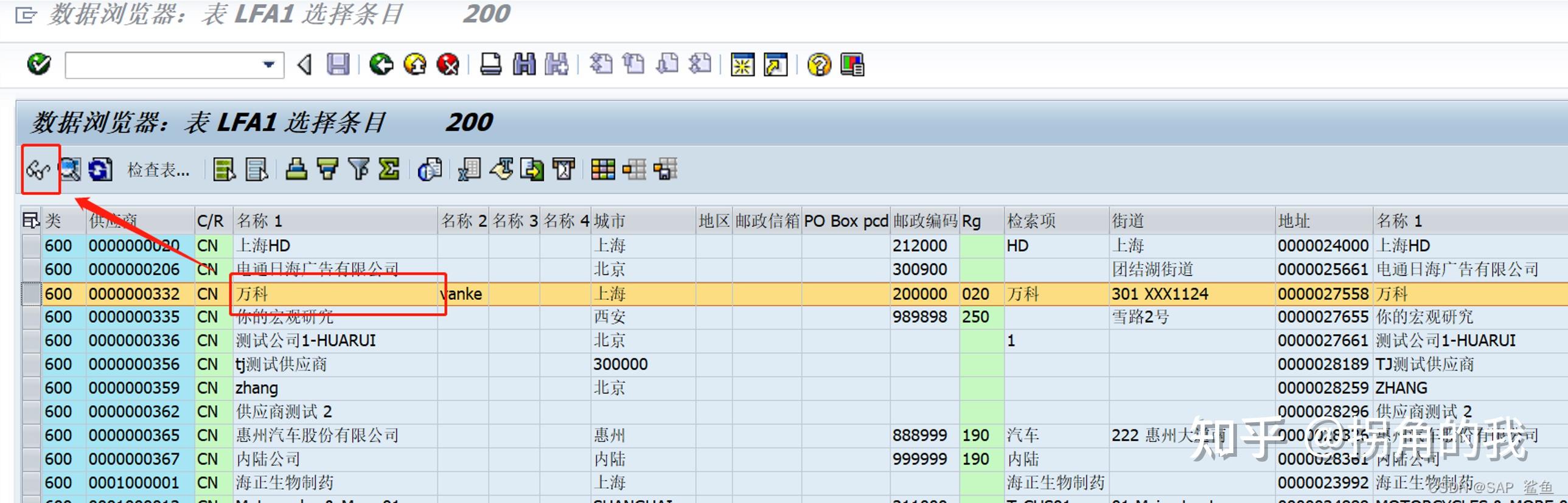Click the 地址 column header
Image resolution: width=1568 pixels, height=503 pixels.
coord(1324,221)
